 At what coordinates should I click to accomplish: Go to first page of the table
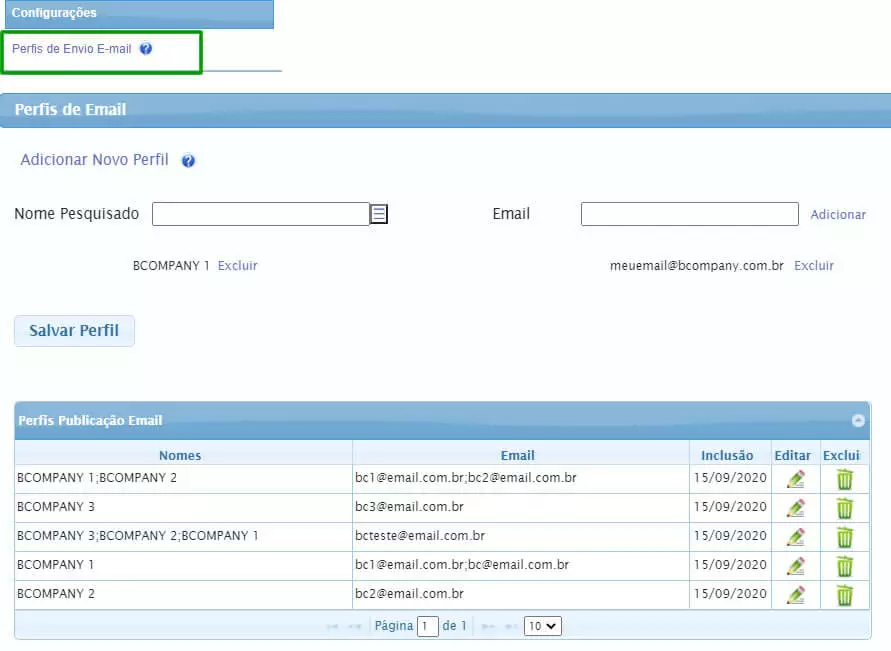coord(332,626)
